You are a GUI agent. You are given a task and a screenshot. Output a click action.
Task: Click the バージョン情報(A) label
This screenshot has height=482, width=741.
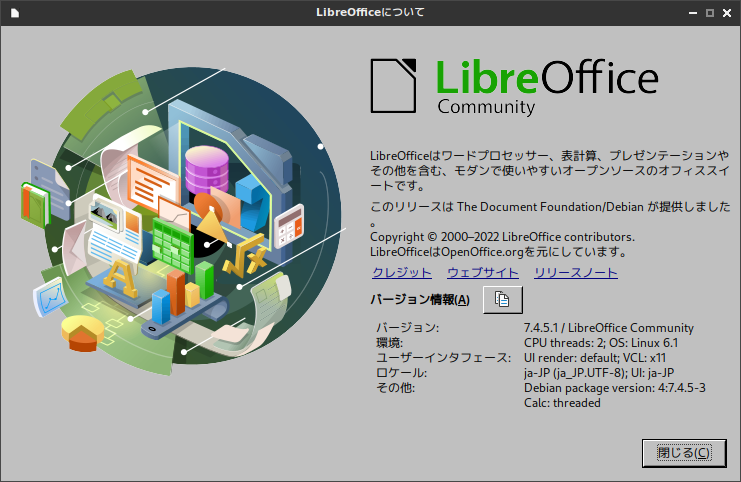tap(420, 300)
